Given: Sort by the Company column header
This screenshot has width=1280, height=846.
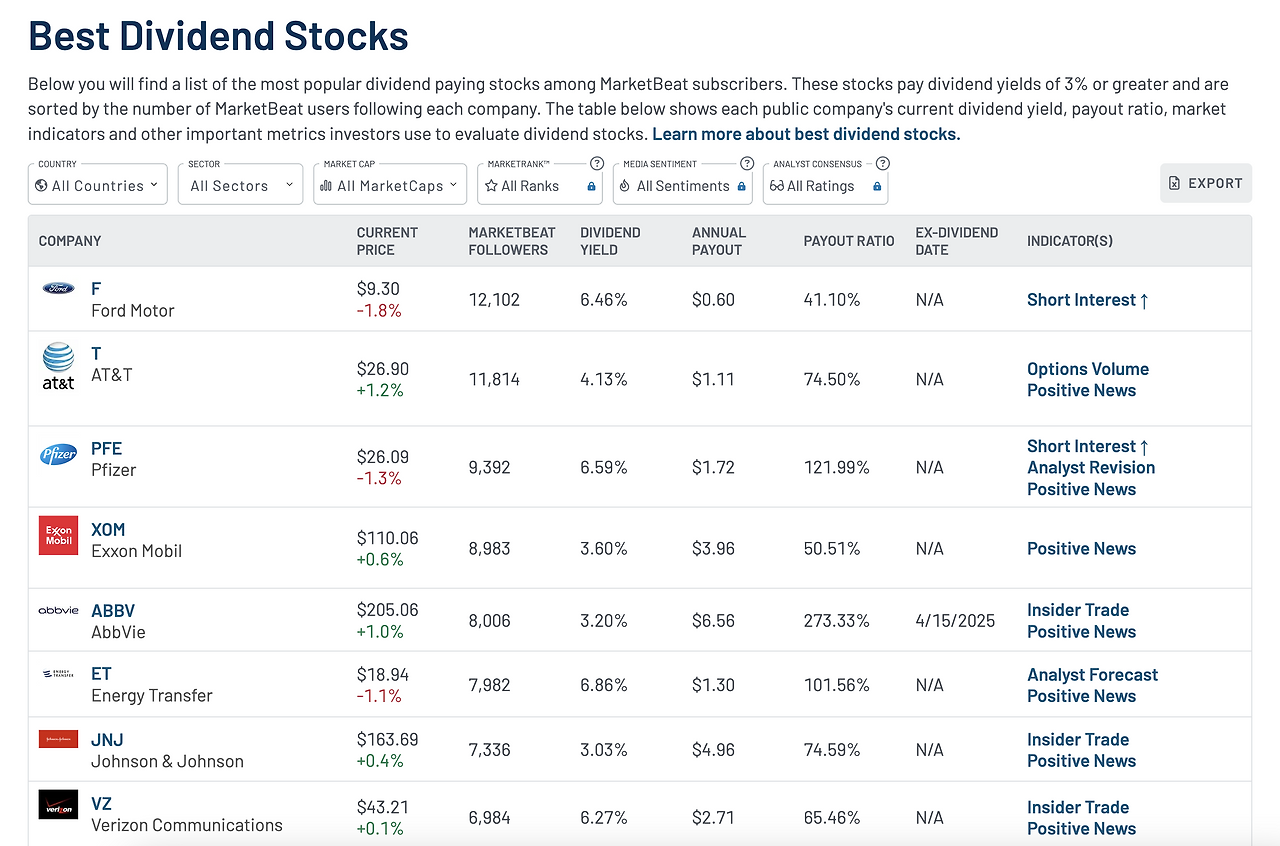Looking at the screenshot, I should (70, 241).
